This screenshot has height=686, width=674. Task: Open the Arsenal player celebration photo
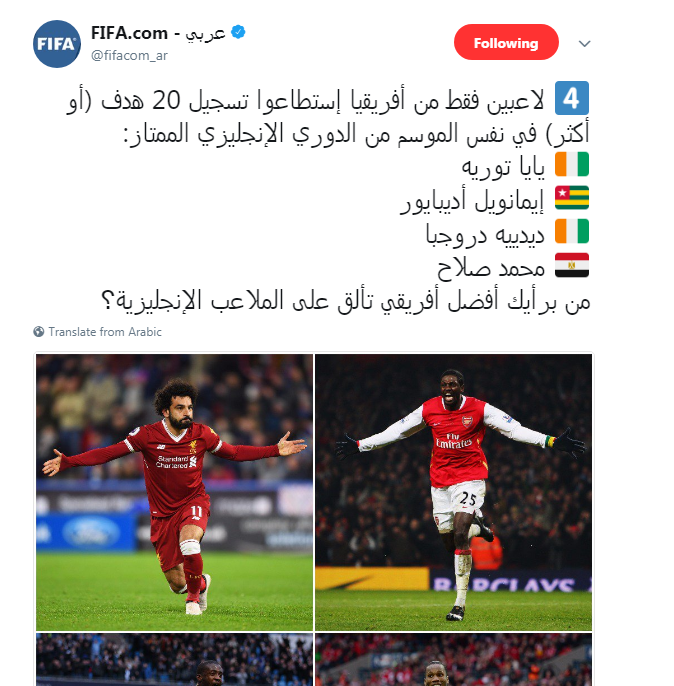point(453,492)
